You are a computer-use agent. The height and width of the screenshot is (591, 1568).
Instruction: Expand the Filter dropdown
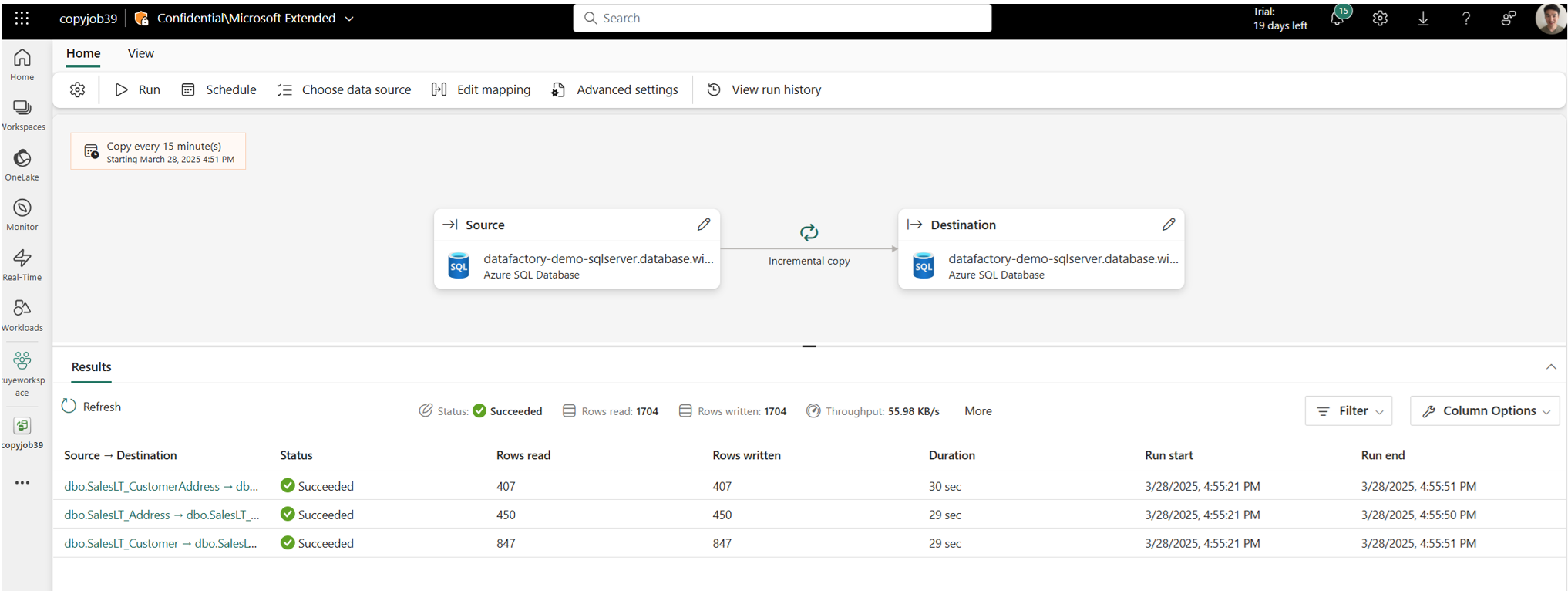coord(1349,411)
